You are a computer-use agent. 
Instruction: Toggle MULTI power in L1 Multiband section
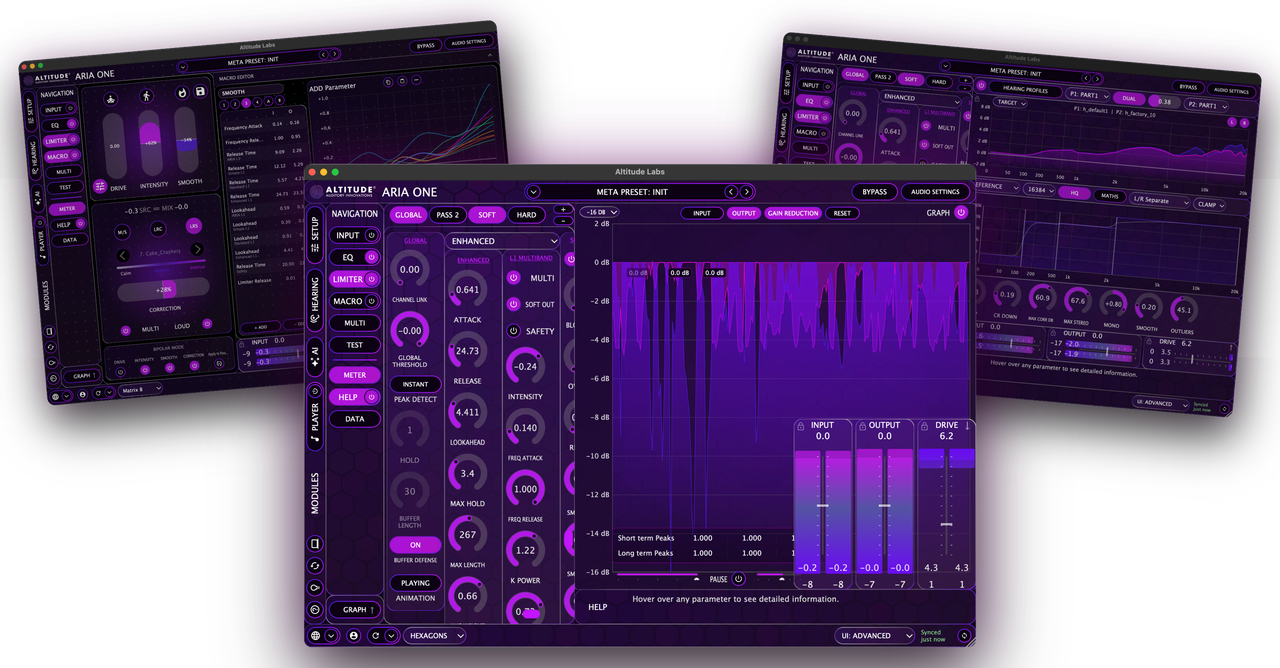click(x=514, y=279)
